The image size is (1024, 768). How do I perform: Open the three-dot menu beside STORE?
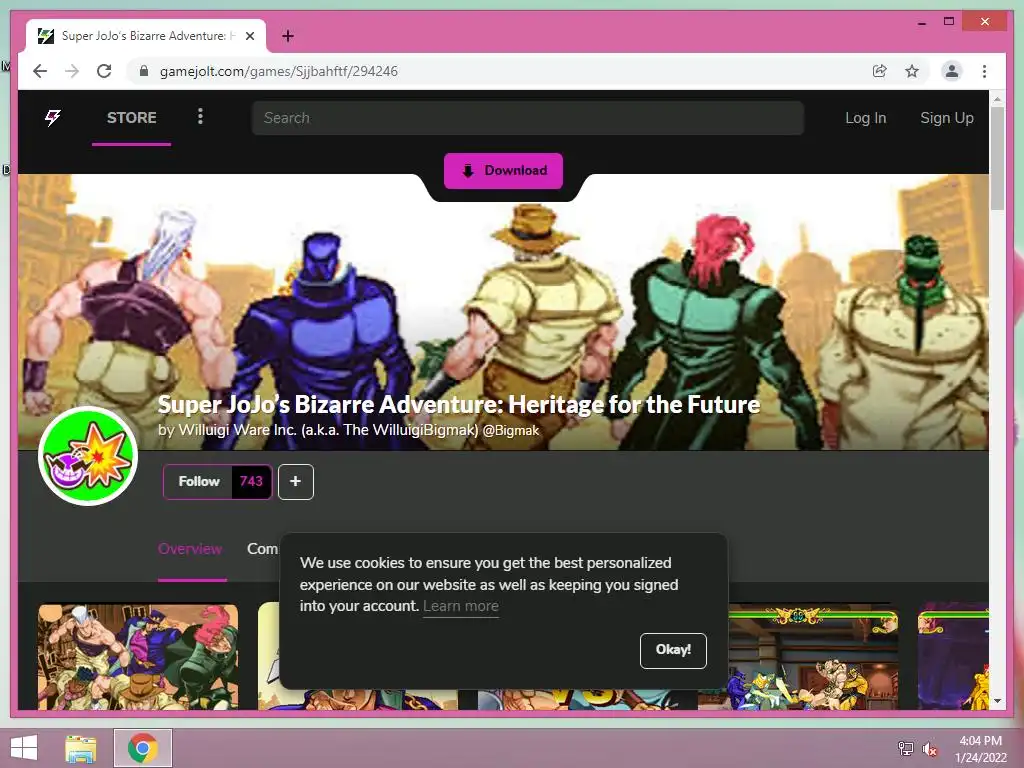(x=200, y=116)
